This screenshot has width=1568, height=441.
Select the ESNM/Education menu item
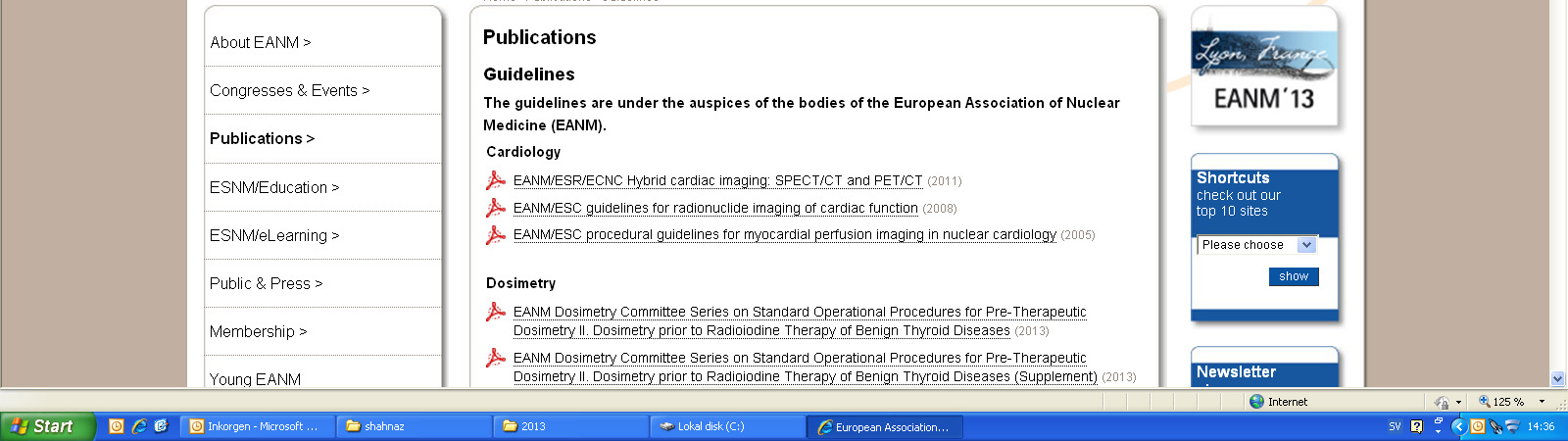[x=274, y=187]
